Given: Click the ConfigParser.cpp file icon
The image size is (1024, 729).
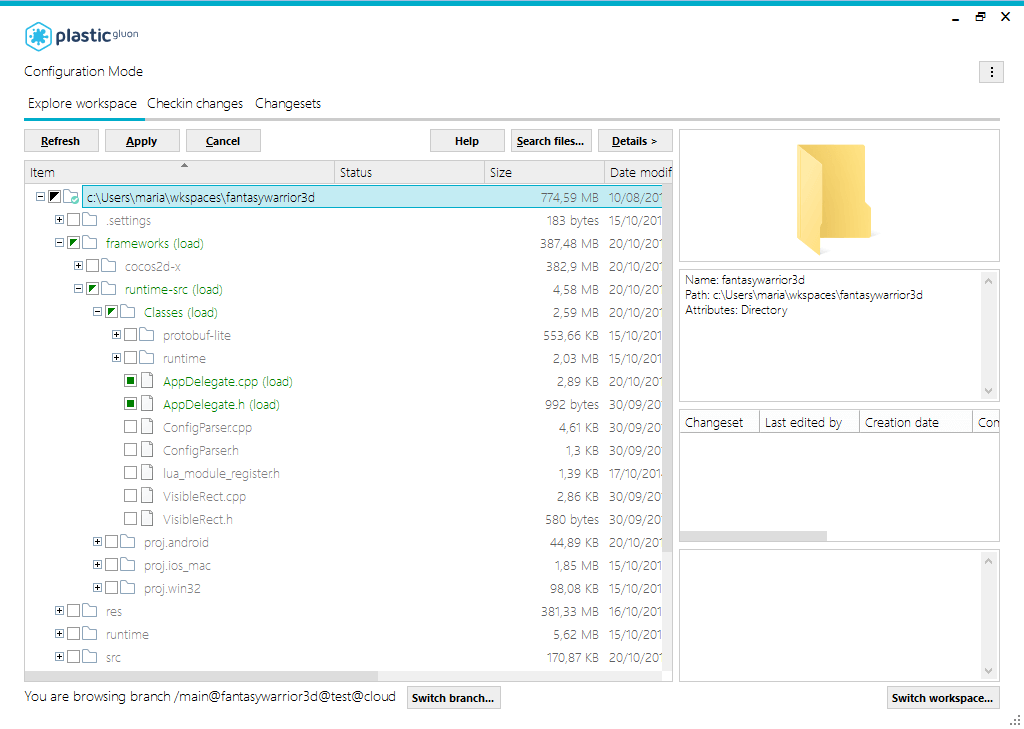Looking at the screenshot, I should tap(147, 427).
